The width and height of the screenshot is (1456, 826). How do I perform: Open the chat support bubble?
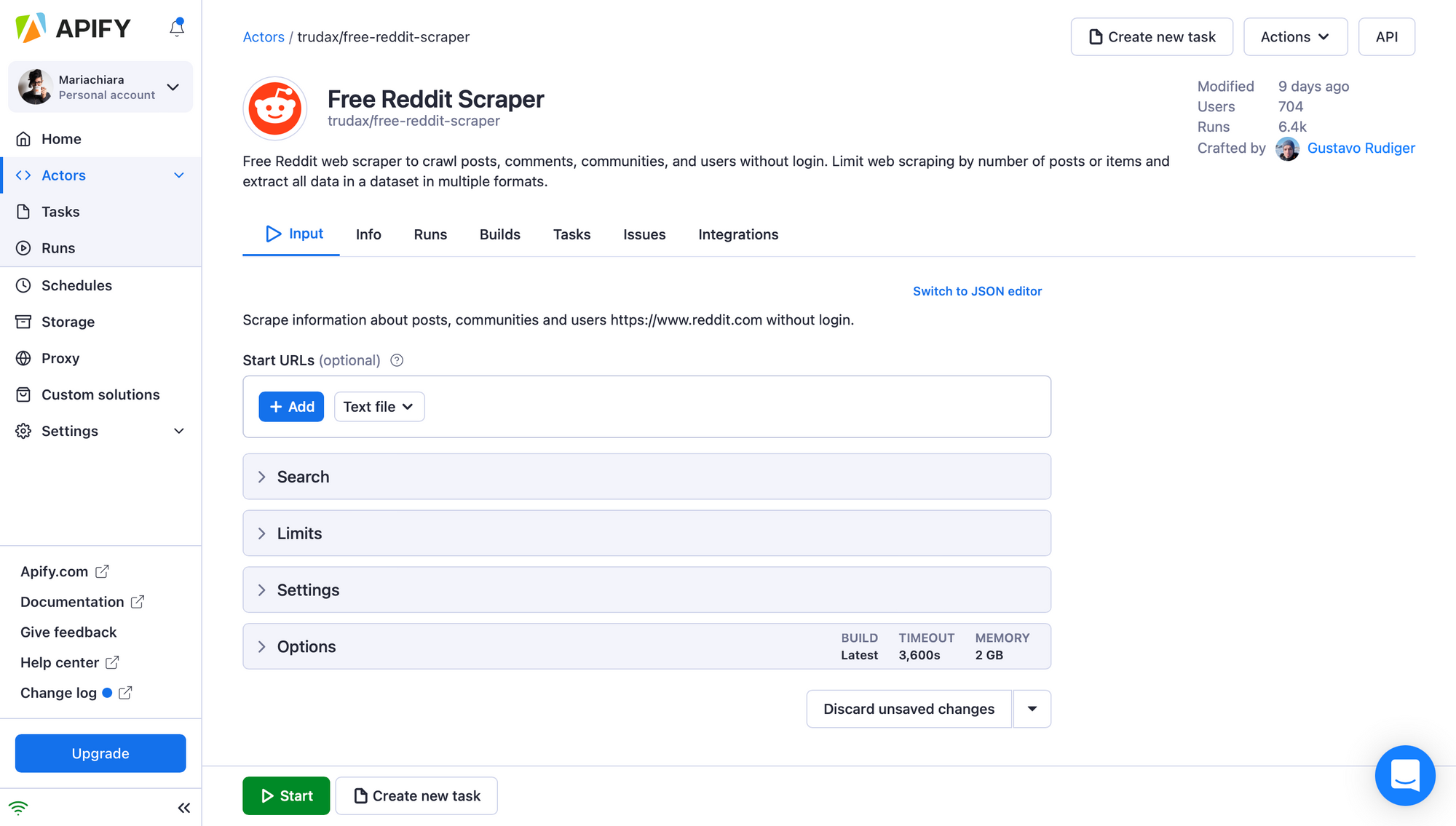1405,775
